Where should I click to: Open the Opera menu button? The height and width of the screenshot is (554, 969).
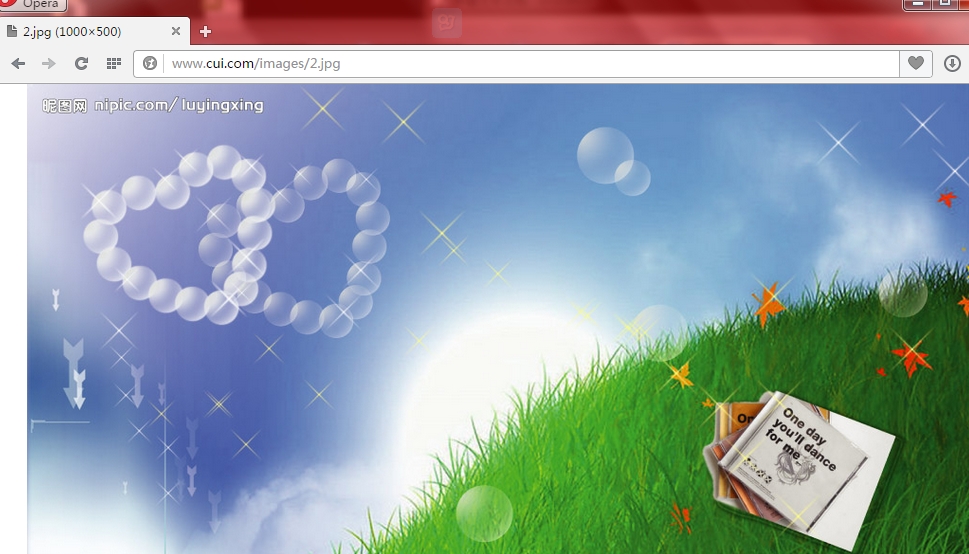pos(33,5)
